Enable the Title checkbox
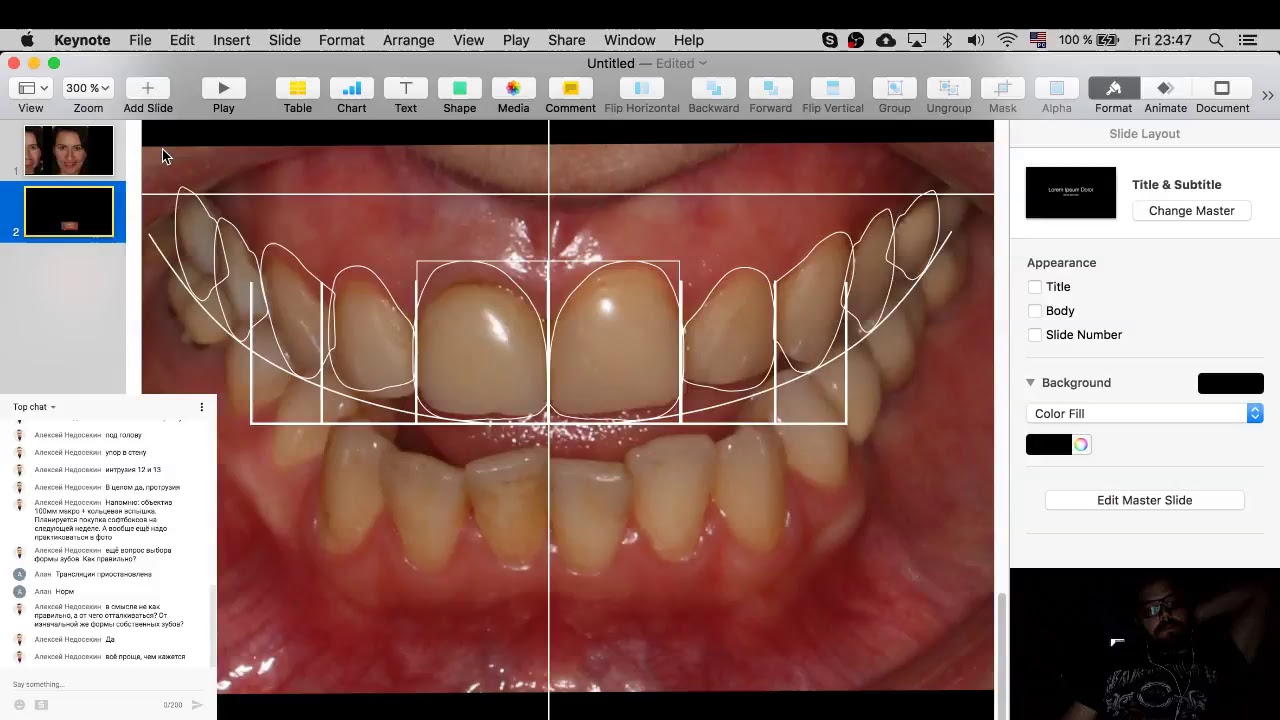1280x720 pixels. coord(1035,287)
